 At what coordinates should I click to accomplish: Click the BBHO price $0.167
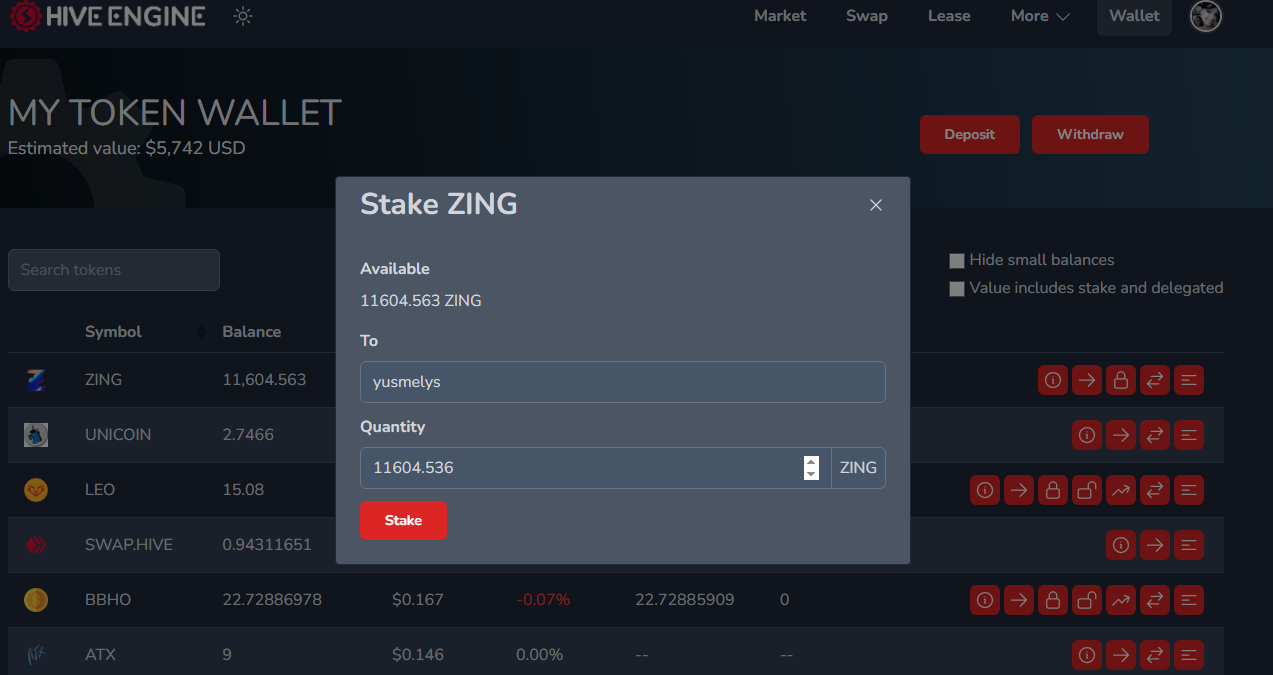417,600
